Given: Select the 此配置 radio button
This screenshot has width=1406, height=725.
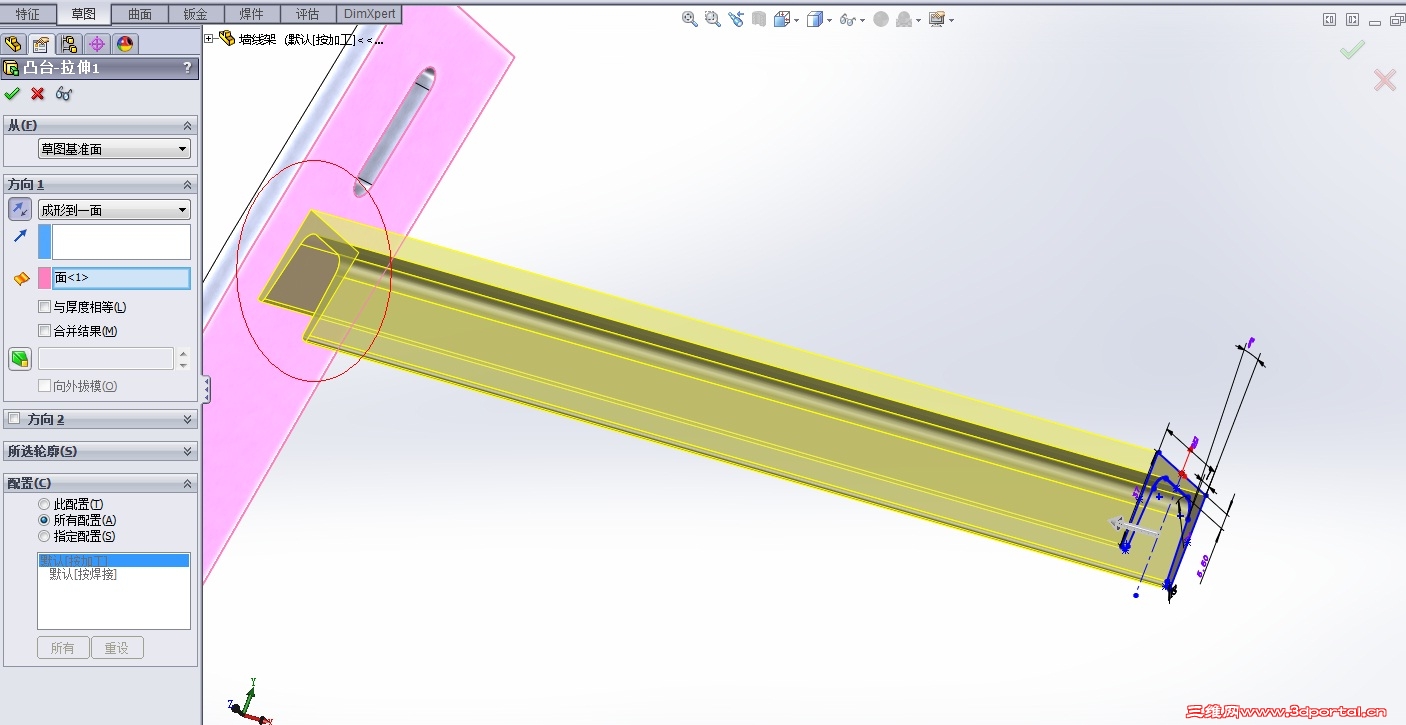Looking at the screenshot, I should (44, 504).
